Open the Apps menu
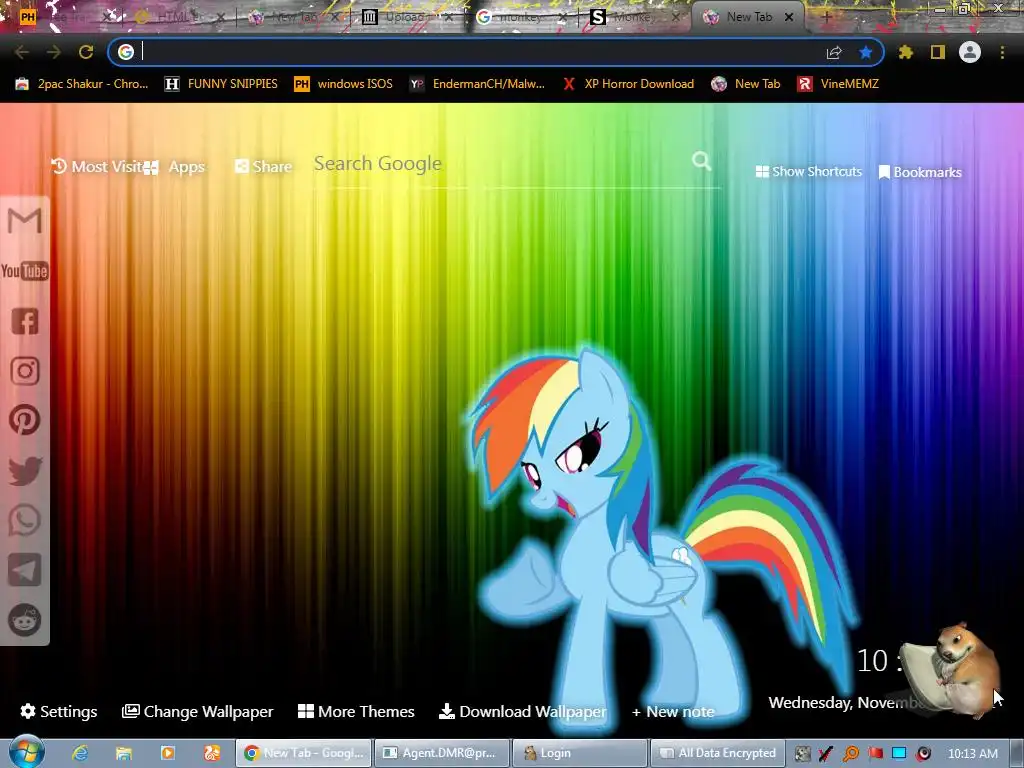 (174, 167)
